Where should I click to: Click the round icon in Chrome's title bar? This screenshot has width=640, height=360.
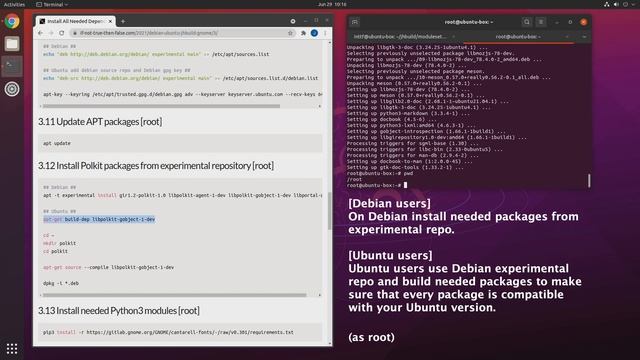[x=293, y=21]
